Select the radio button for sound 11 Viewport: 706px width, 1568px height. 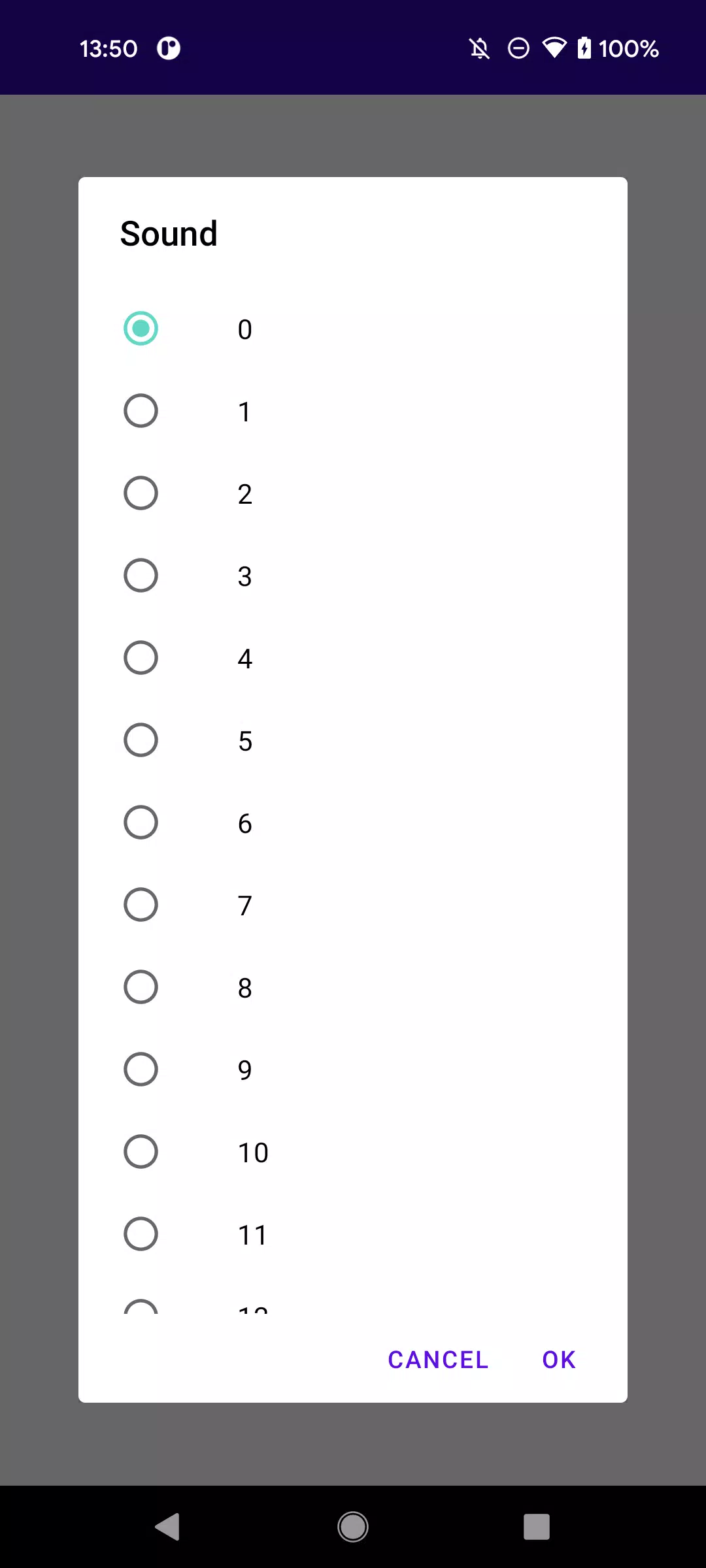click(x=141, y=1234)
